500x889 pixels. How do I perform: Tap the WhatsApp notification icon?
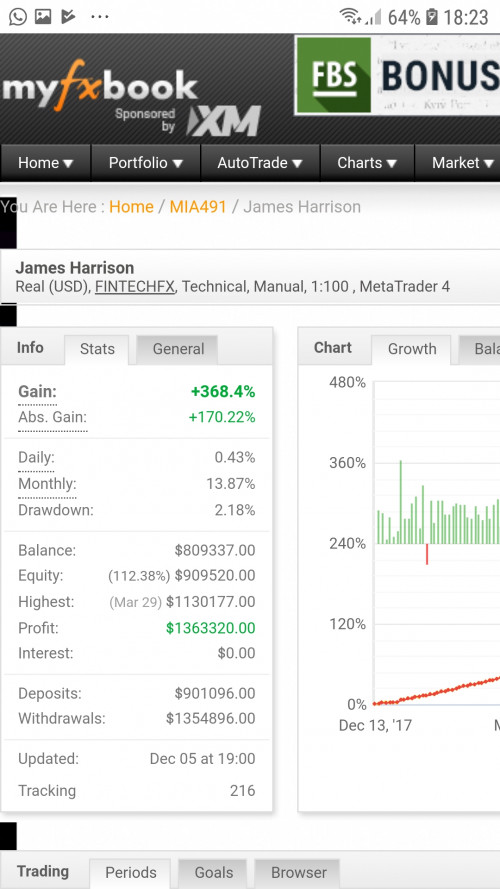tap(18, 16)
